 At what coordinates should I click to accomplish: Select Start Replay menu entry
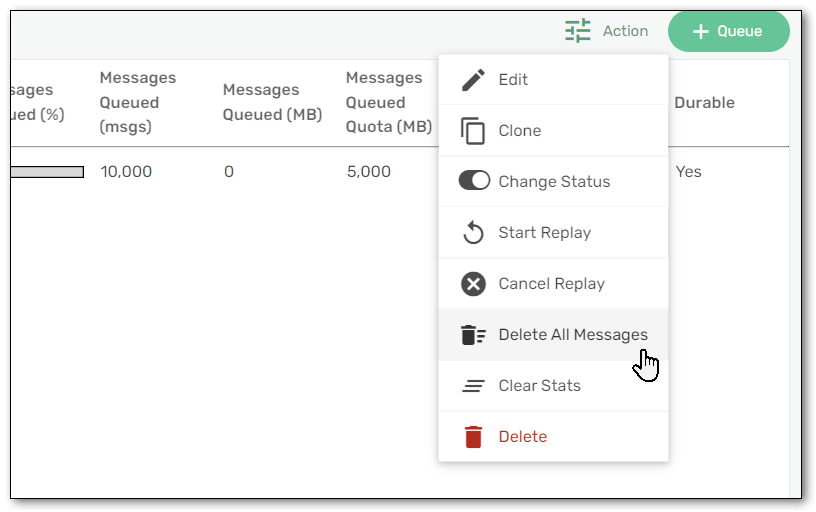[x=553, y=233]
